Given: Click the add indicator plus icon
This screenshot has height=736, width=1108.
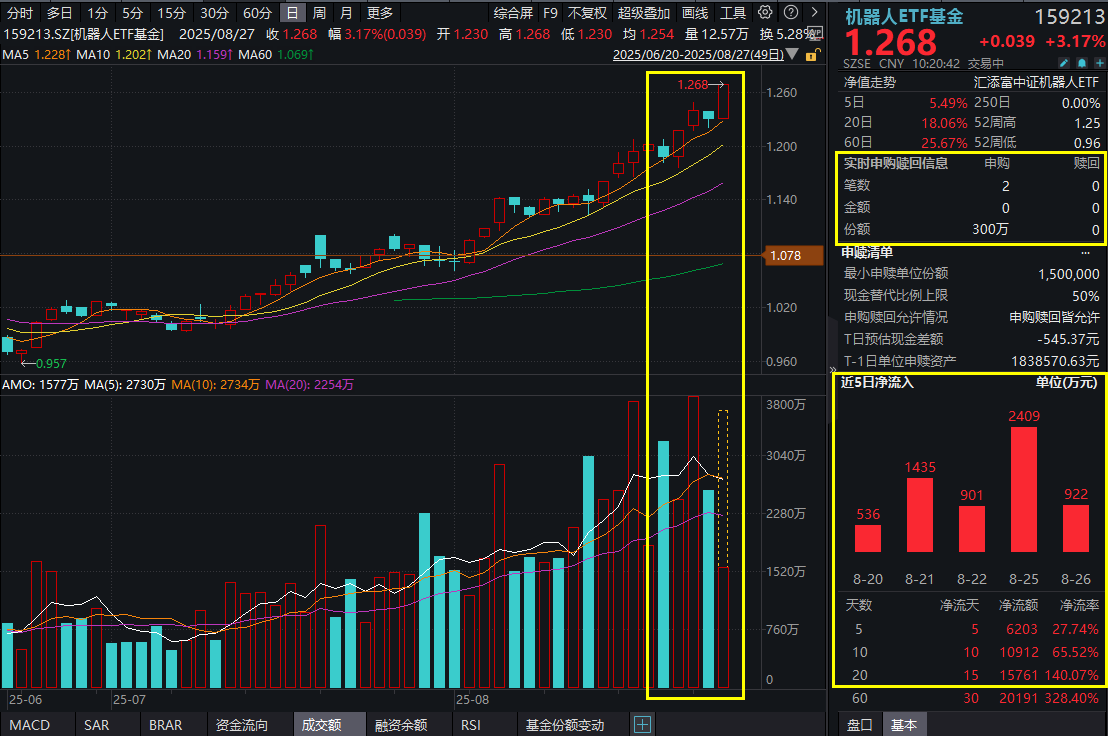Looking at the screenshot, I should click(642, 724).
